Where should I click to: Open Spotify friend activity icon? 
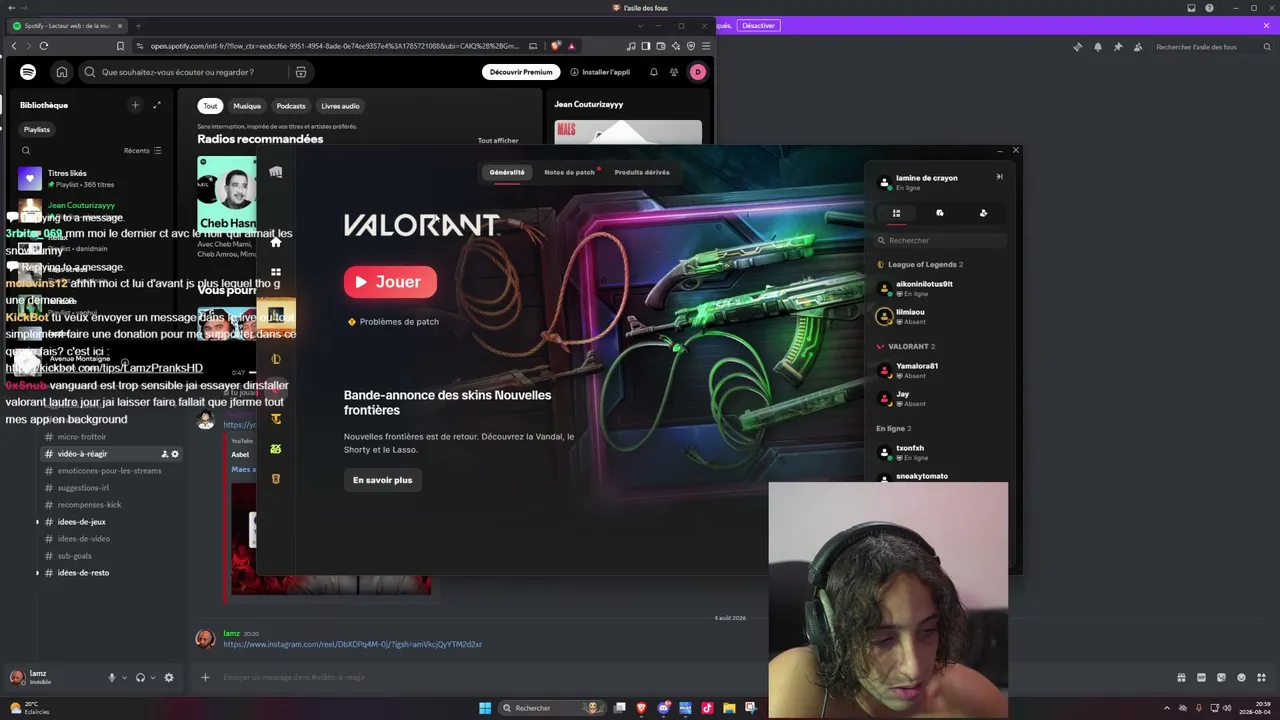click(x=674, y=72)
